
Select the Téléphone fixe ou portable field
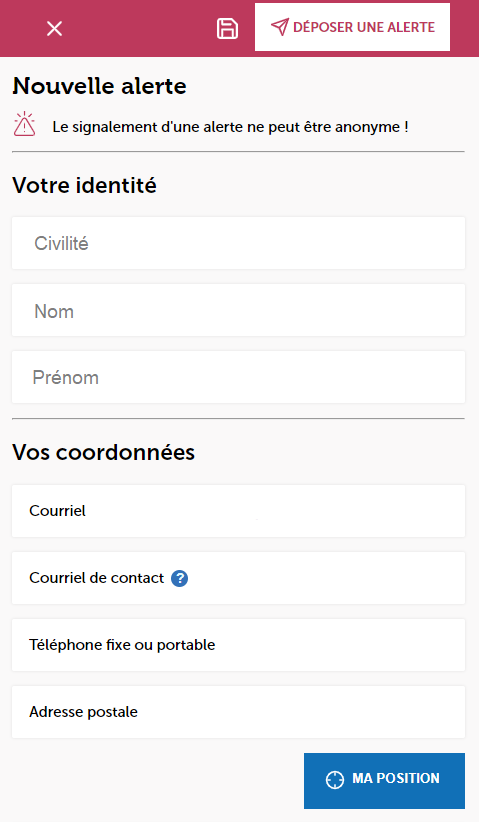[238, 645]
